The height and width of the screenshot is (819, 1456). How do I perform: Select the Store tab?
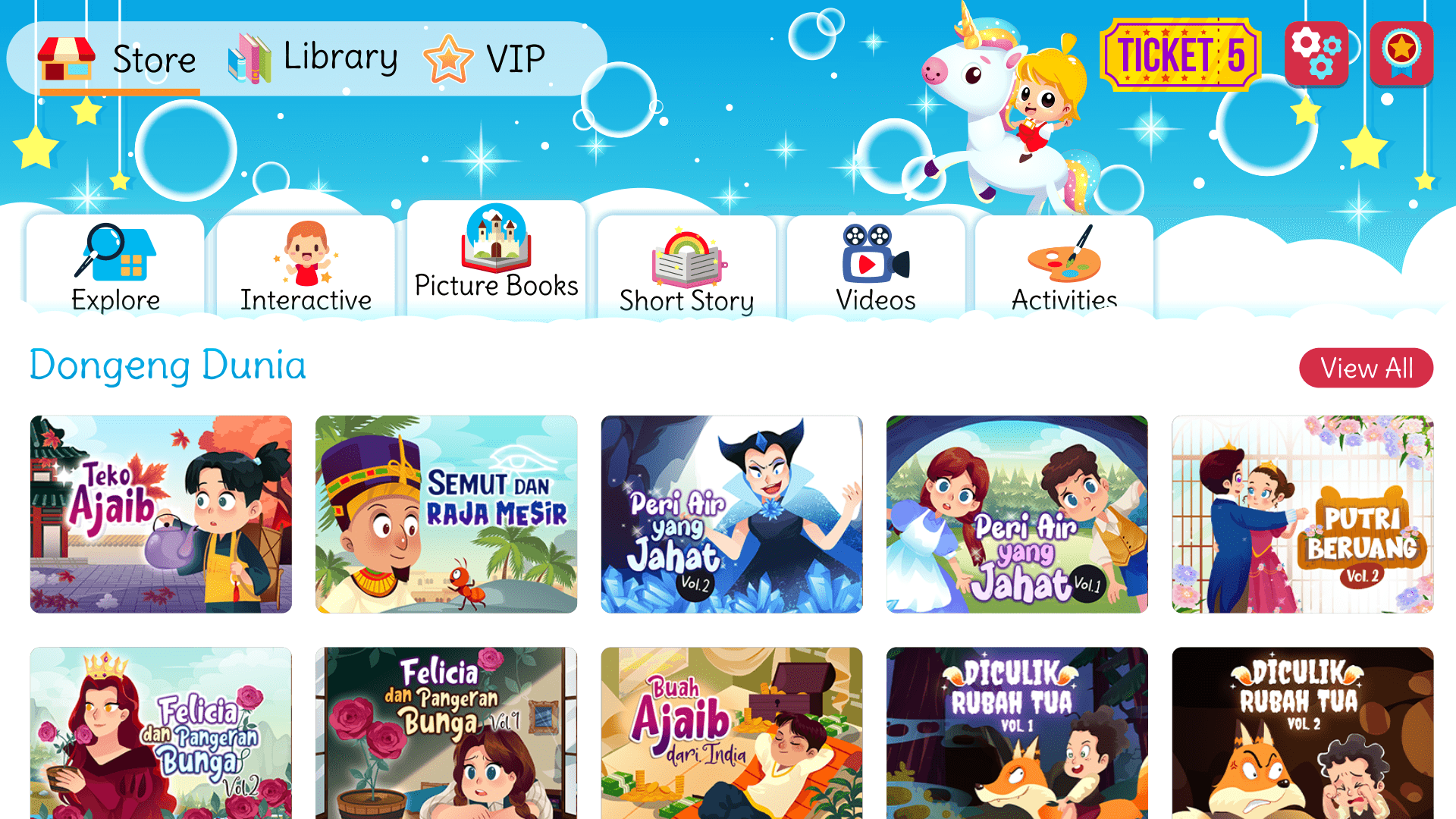118,59
